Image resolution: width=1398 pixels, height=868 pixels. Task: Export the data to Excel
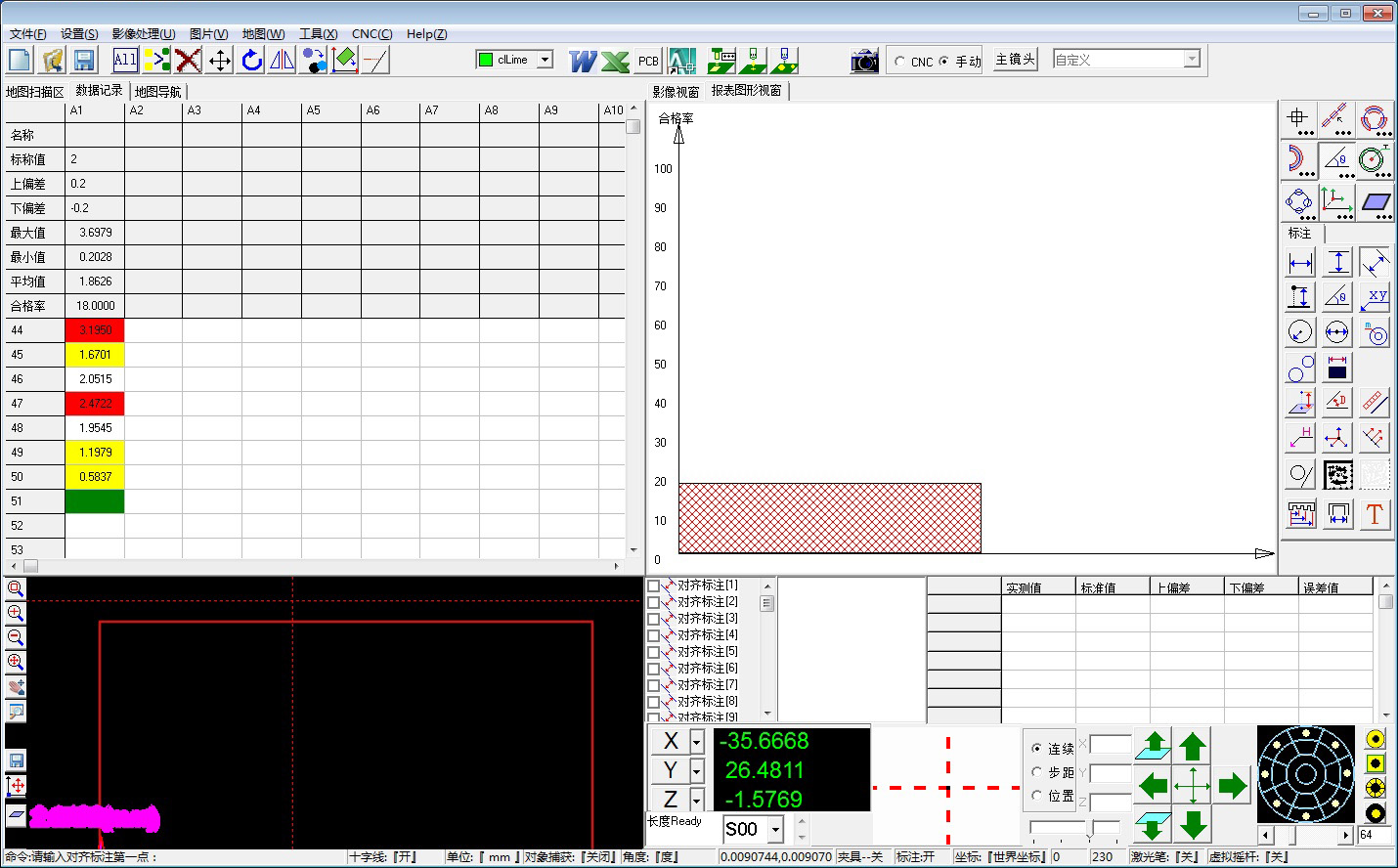click(615, 61)
